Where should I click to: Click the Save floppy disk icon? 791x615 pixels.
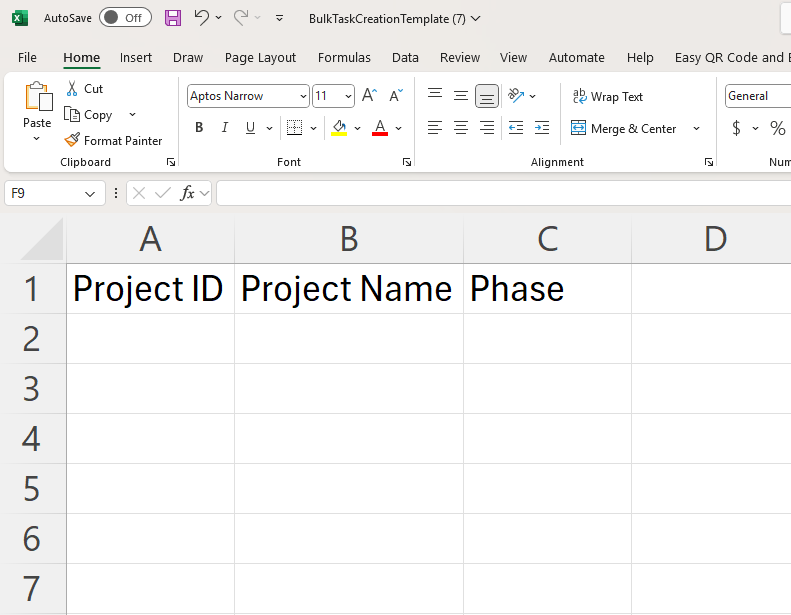click(x=173, y=18)
